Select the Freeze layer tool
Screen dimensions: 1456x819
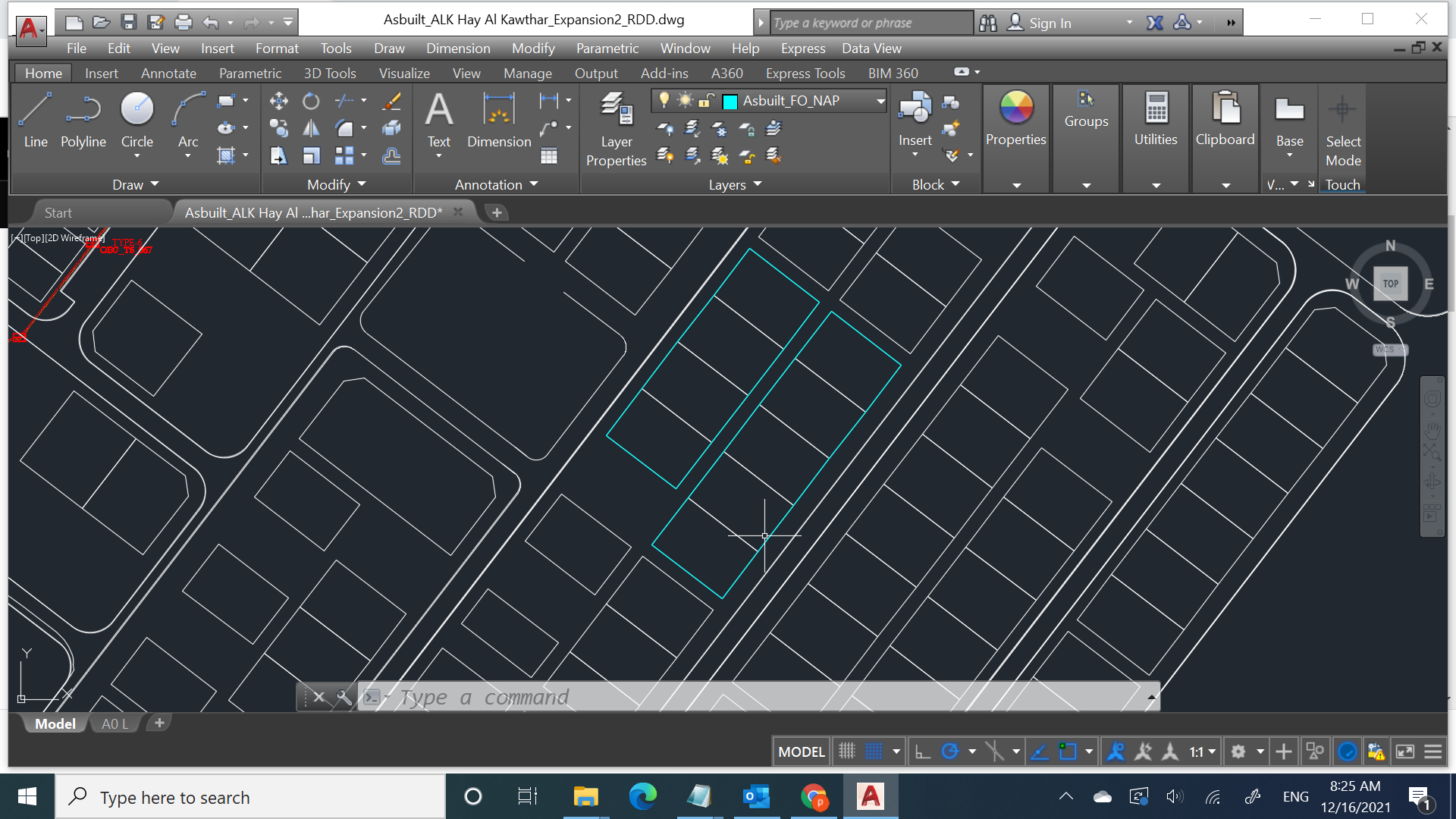[719, 129]
